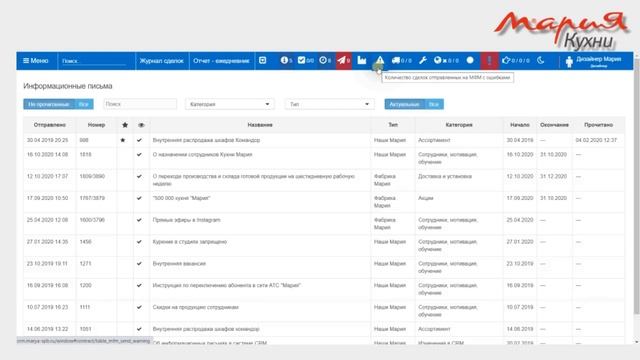Click the red exclamation mark icon
The image size is (640, 360).
(489, 61)
